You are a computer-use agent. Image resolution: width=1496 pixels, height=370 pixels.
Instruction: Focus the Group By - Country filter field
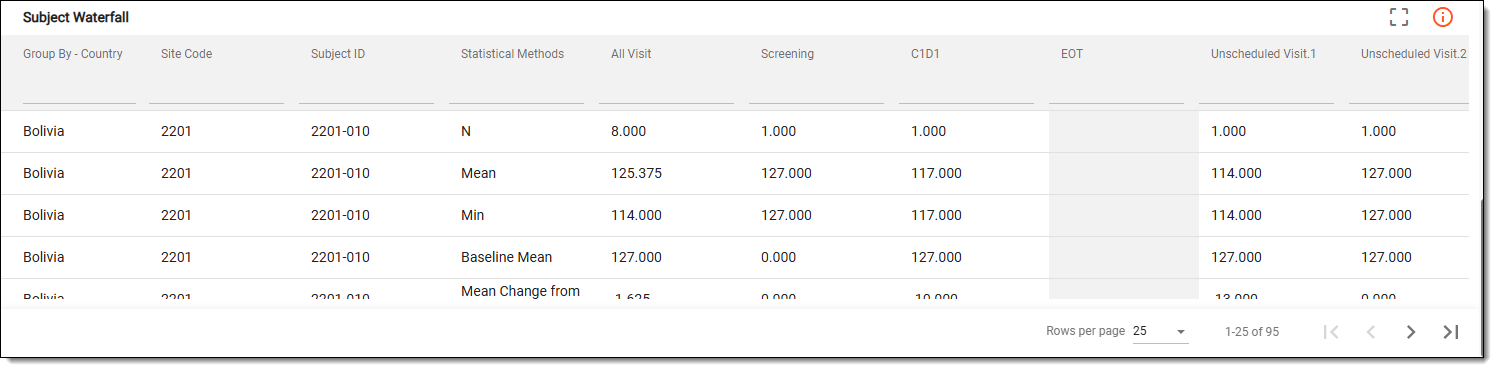pyautogui.click(x=79, y=91)
